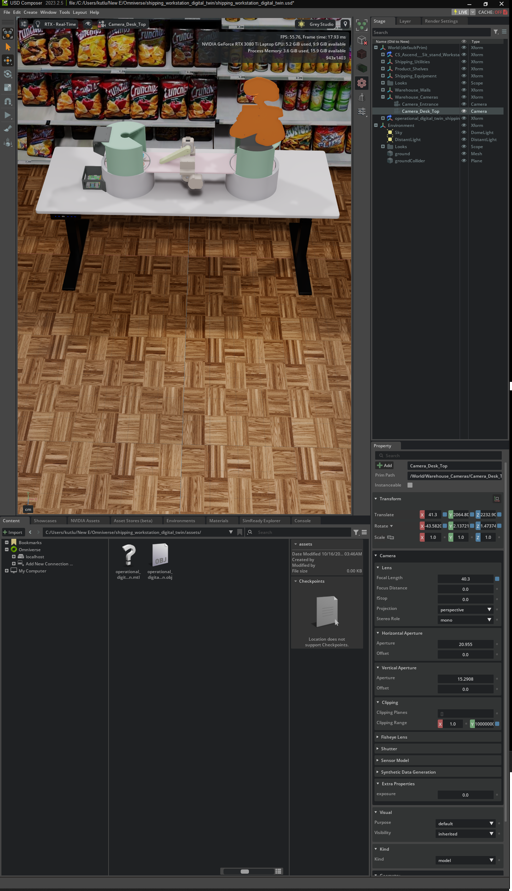This screenshot has height=891, width=512.
Task: Toggle visibility of Camera_Entrance
Action: tap(464, 104)
